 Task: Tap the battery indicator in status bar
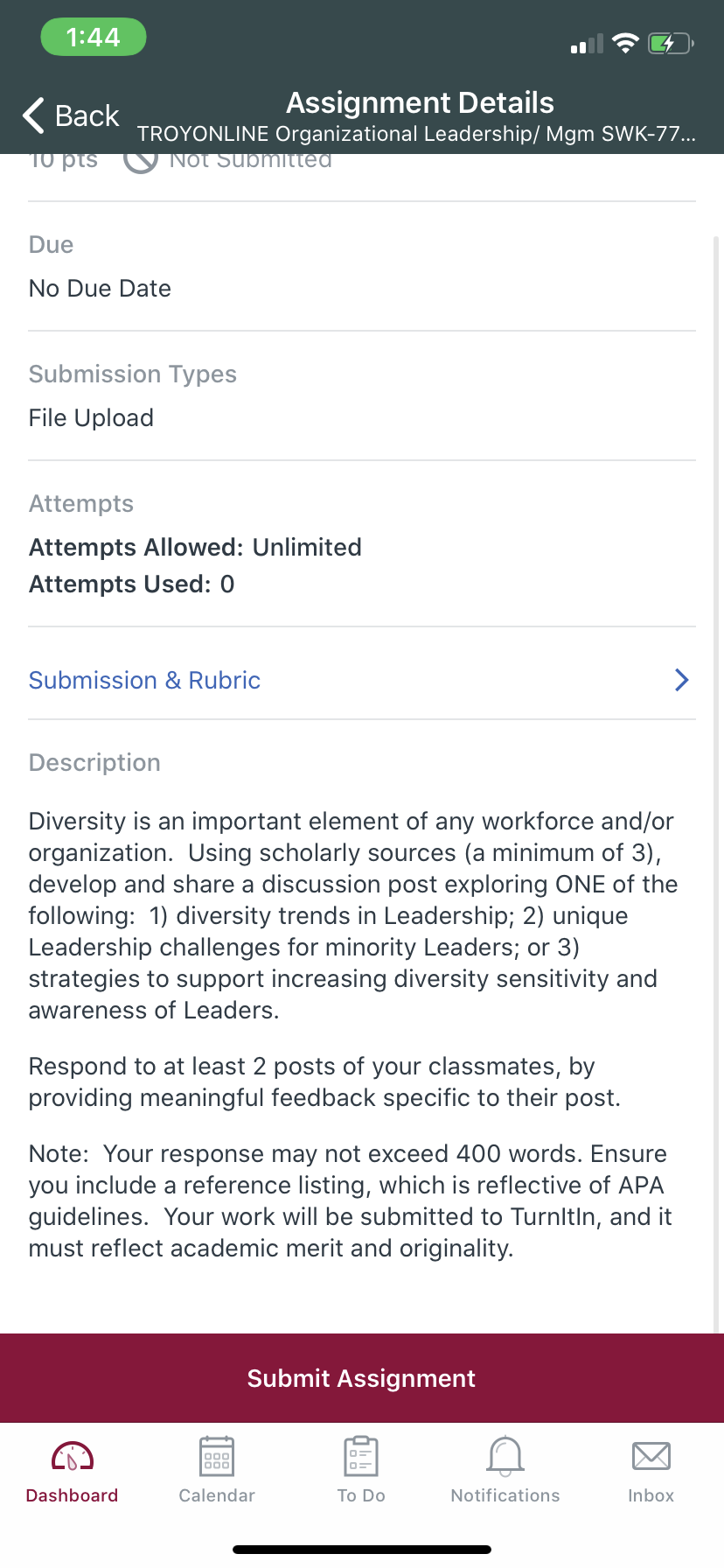[671, 44]
